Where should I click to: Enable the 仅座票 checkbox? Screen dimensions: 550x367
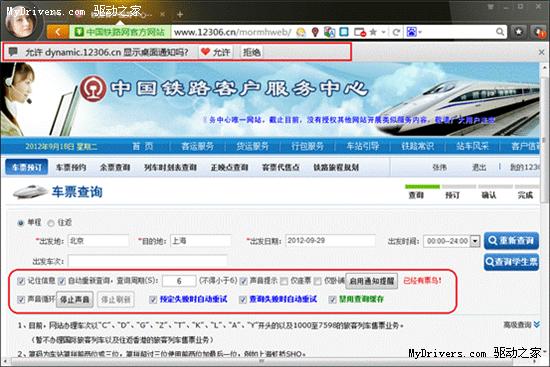coord(284,281)
